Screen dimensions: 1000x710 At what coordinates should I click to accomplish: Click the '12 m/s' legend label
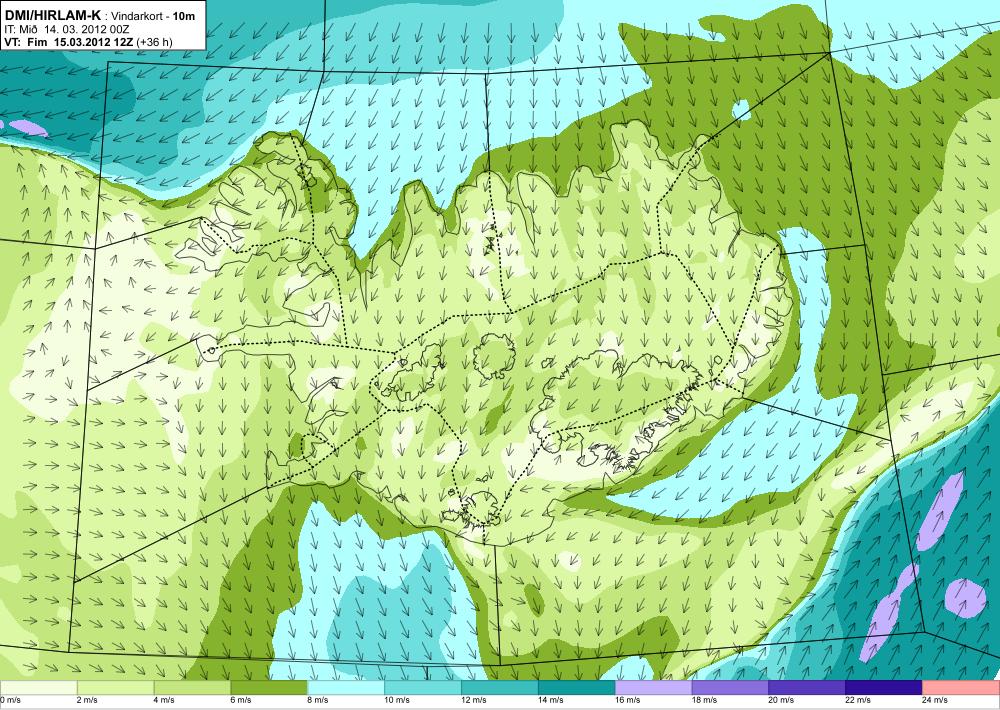[474, 700]
